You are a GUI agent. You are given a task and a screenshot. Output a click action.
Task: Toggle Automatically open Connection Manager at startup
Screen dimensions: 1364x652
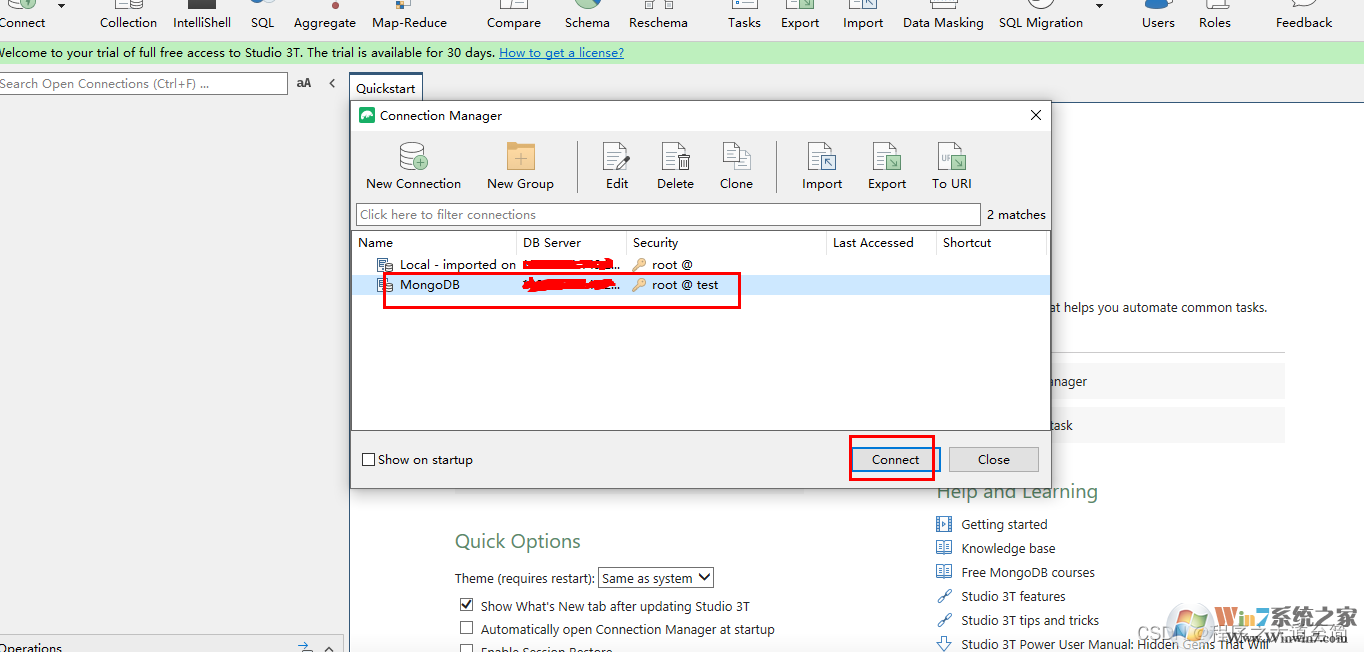coord(466,628)
